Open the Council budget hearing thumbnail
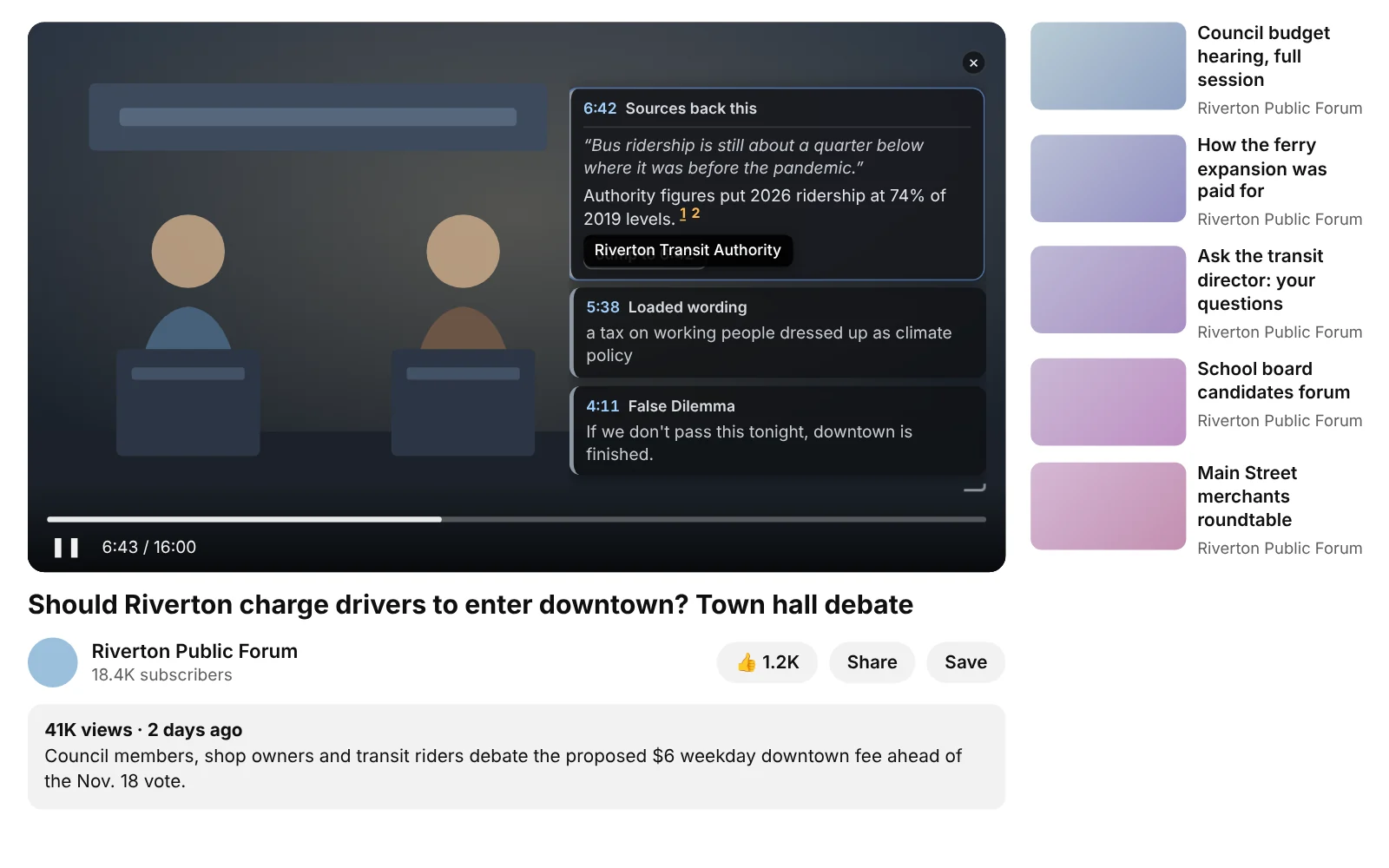 pyautogui.click(x=1108, y=66)
